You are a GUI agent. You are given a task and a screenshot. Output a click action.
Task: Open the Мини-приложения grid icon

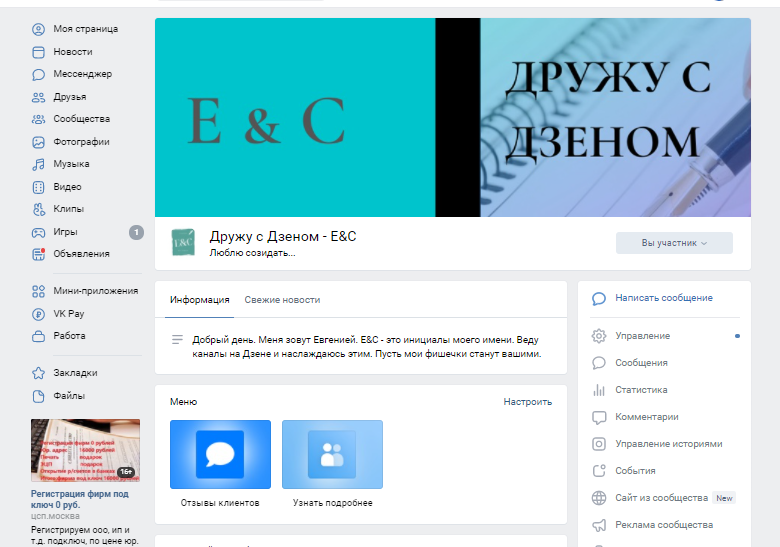(x=38, y=291)
